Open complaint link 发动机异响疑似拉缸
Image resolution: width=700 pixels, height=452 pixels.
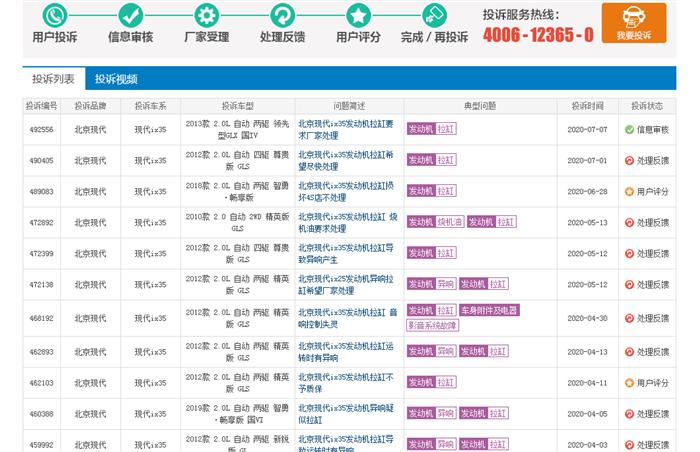coord(346,414)
